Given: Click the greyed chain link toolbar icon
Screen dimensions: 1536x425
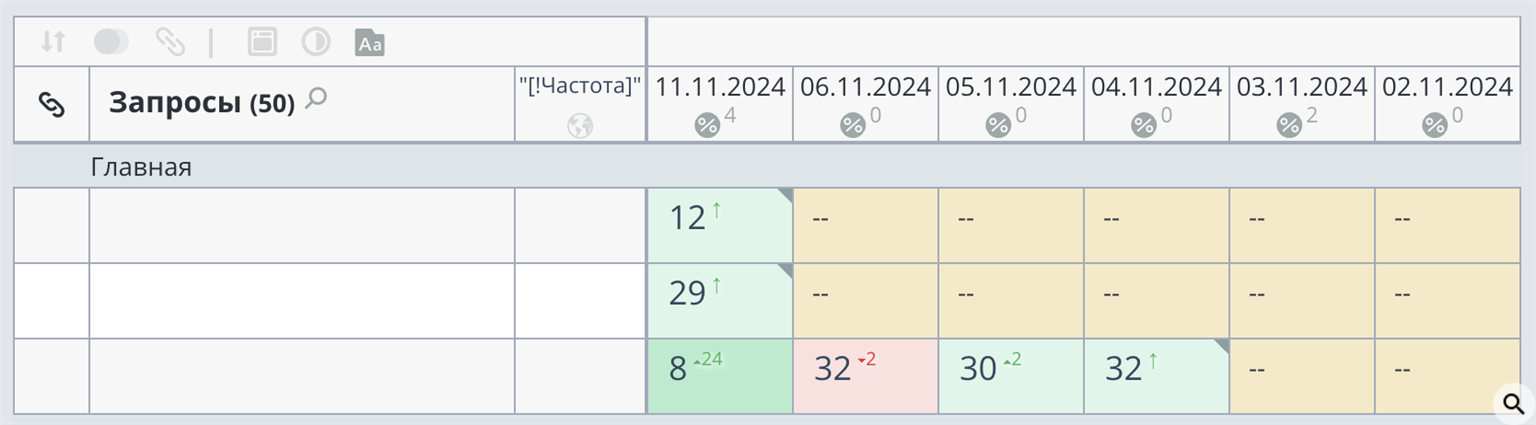Looking at the screenshot, I should [170, 42].
